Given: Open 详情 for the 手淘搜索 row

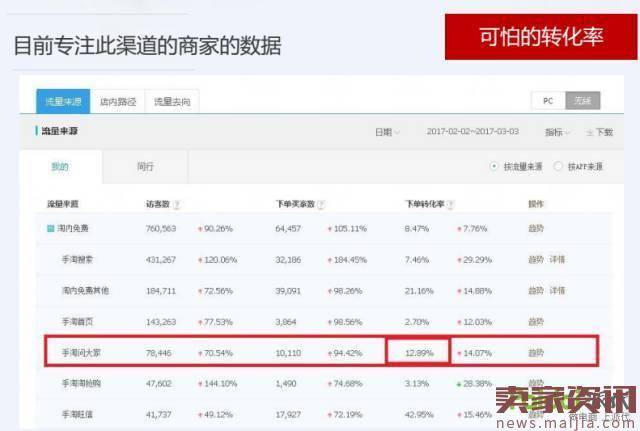Looking at the screenshot, I should tap(557, 260).
